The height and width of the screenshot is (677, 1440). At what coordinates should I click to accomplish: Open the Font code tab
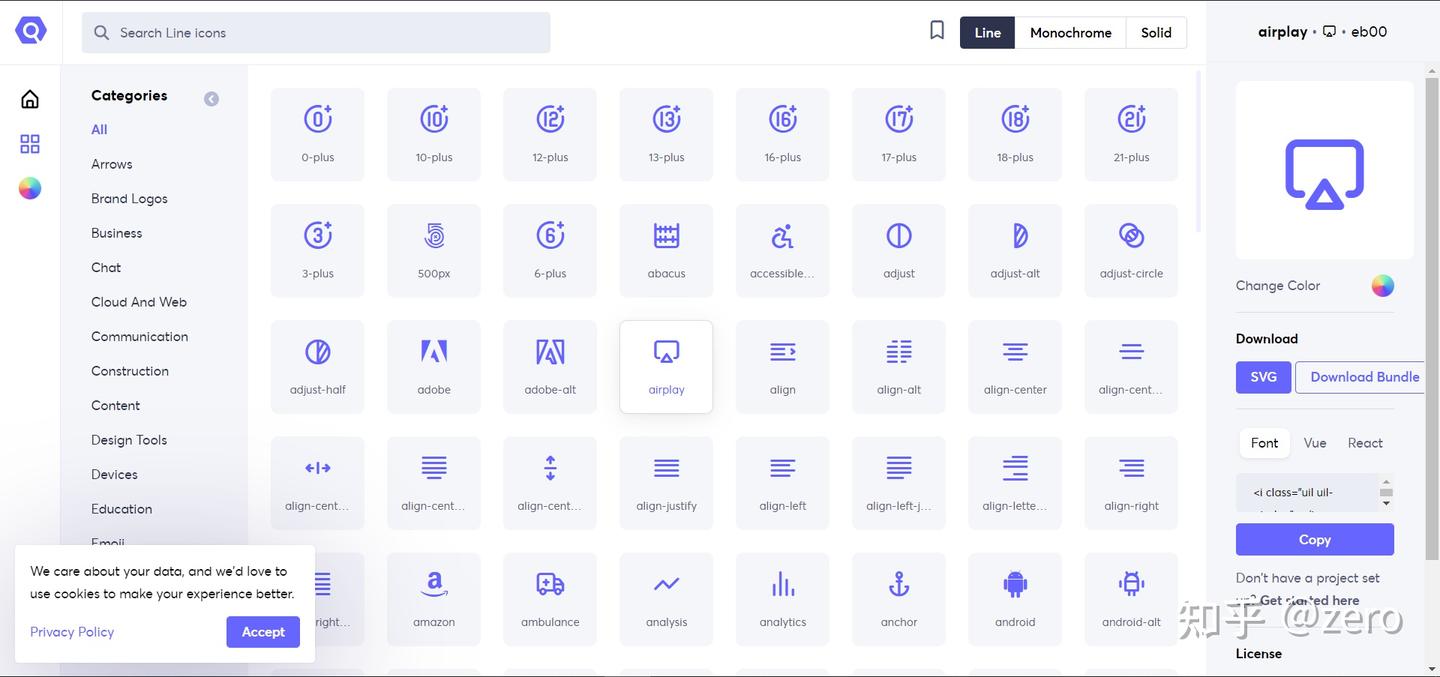(1264, 443)
